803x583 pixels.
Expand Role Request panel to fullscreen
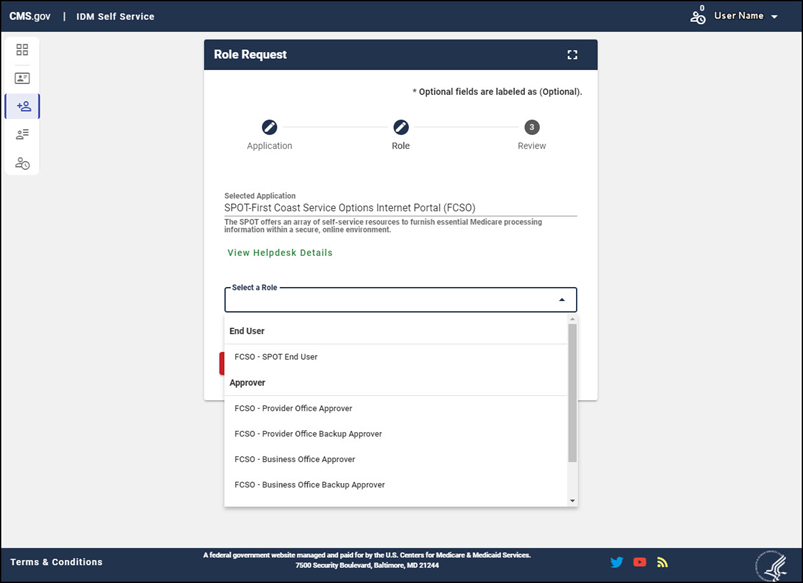572,55
